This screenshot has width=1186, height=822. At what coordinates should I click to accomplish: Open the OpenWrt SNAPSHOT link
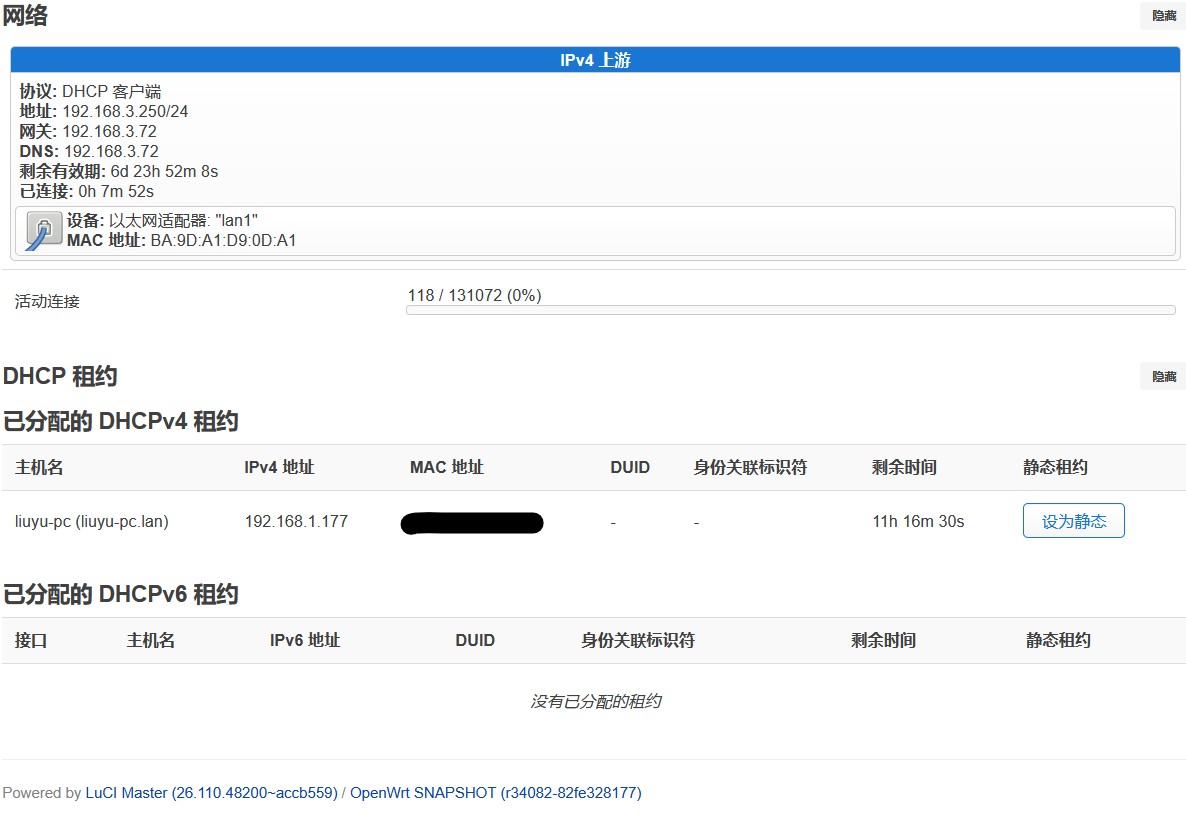495,793
